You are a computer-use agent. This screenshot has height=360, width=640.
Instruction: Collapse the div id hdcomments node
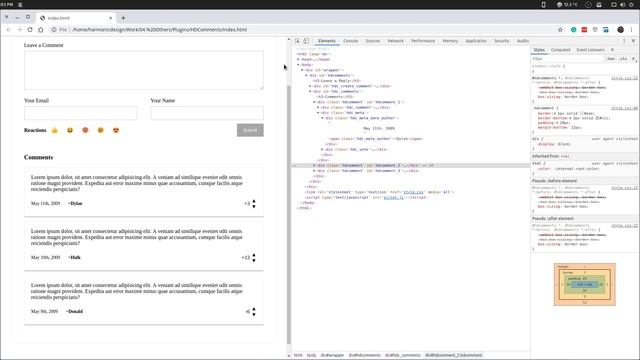click(307, 76)
